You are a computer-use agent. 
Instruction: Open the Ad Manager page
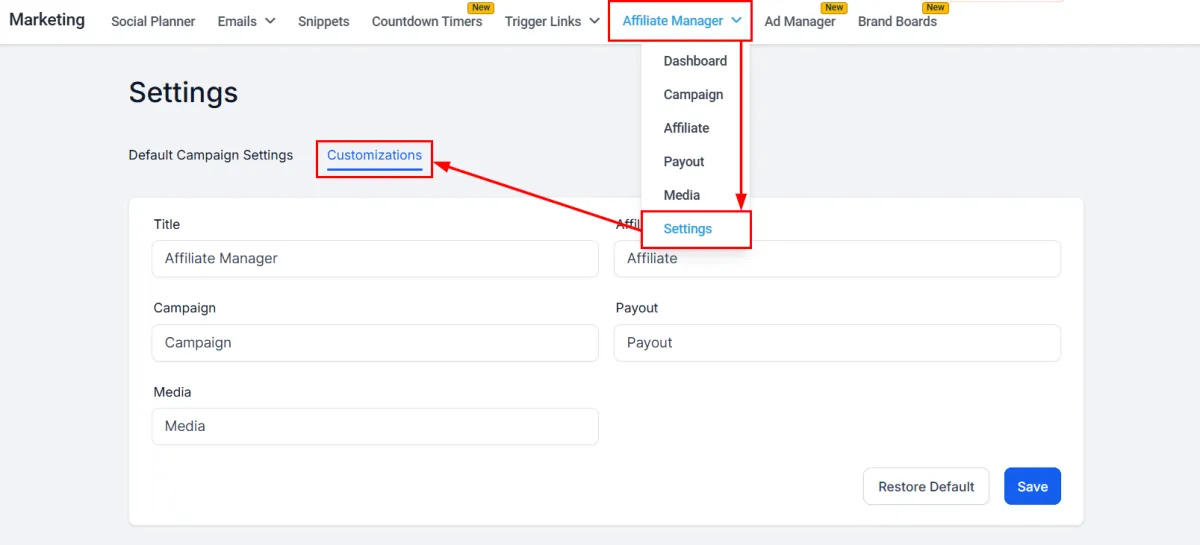tap(800, 21)
